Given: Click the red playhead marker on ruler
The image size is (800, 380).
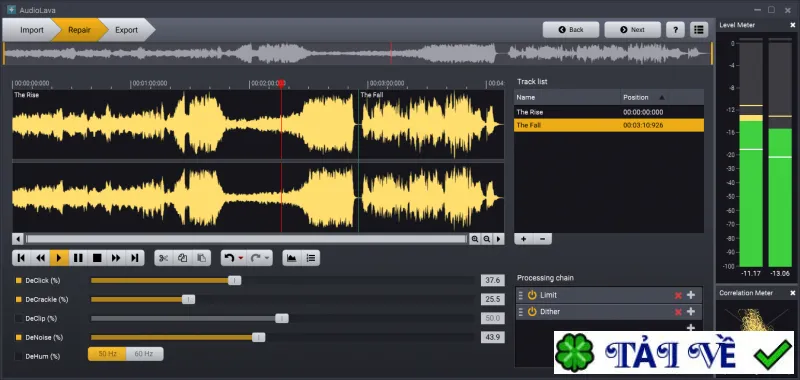Looking at the screenshot, I should point(281,83).
